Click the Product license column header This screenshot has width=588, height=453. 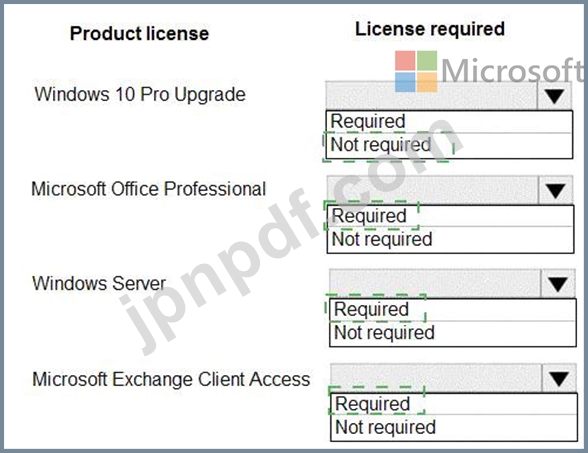(140, 34)
